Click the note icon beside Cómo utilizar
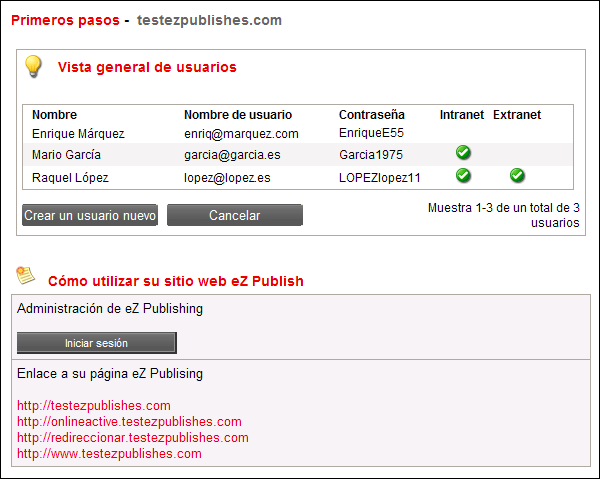The width and height of the screenshot is (600, 479). click(x=25, y=275)
